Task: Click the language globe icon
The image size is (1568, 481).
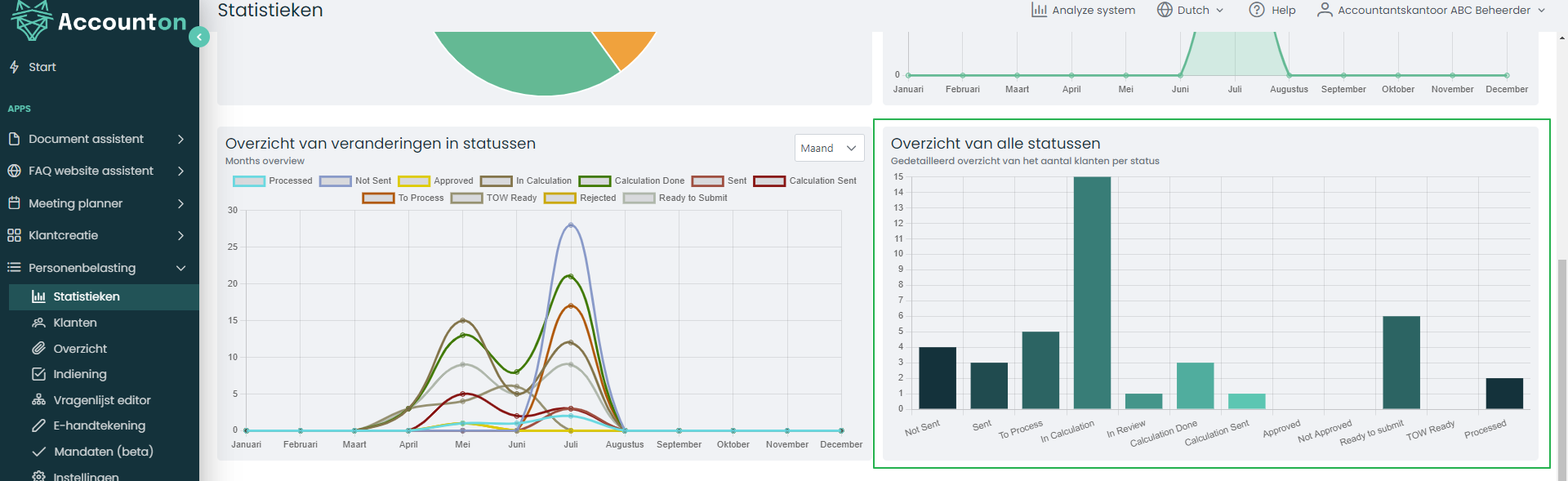Action: tap(1165, 10)
